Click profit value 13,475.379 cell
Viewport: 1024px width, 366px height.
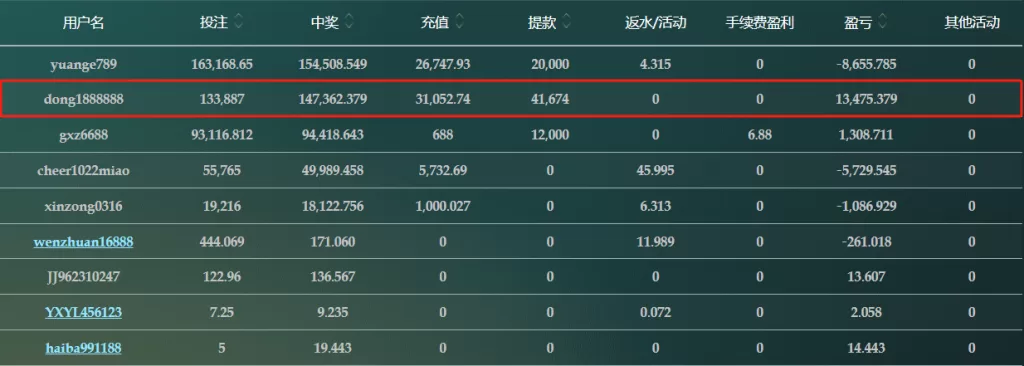(866, 99)
